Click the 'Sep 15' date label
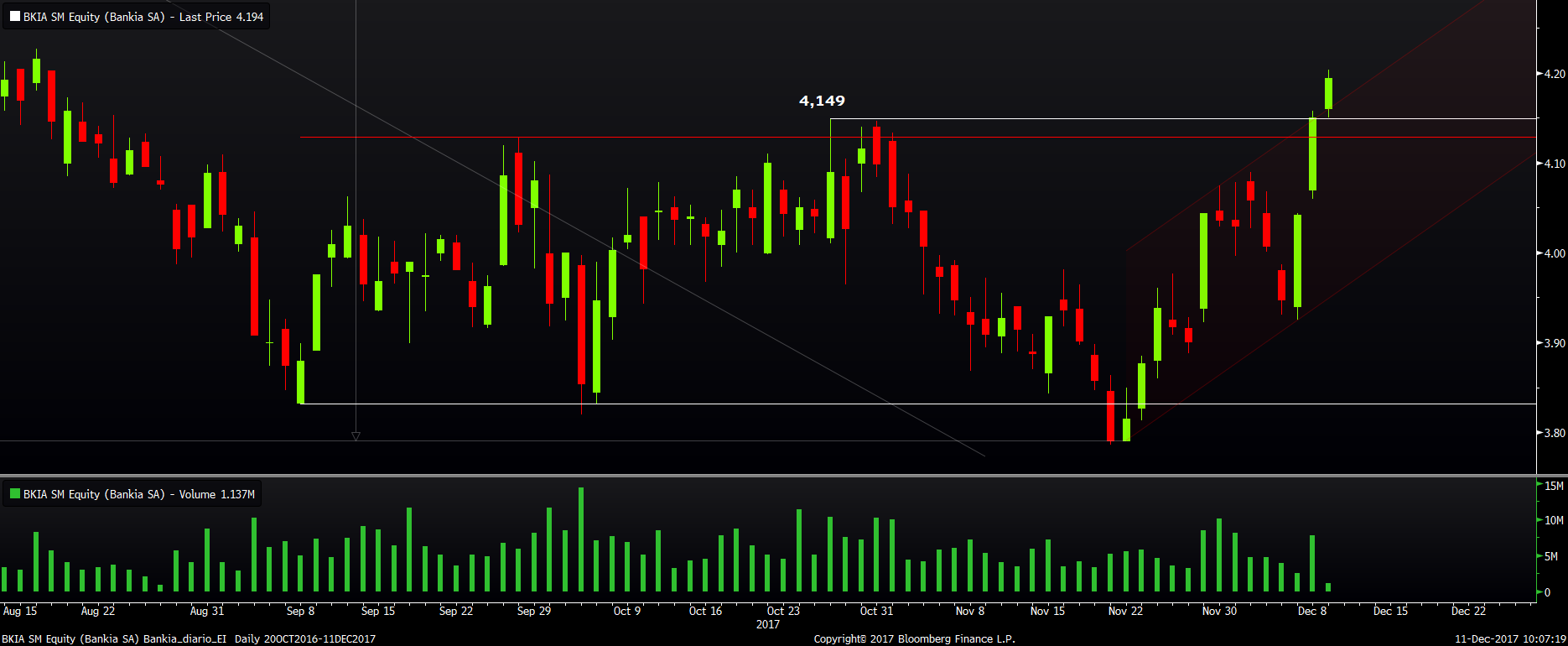Image resolution: width=1568 pixels, height=646 pixels. (378, 611)
